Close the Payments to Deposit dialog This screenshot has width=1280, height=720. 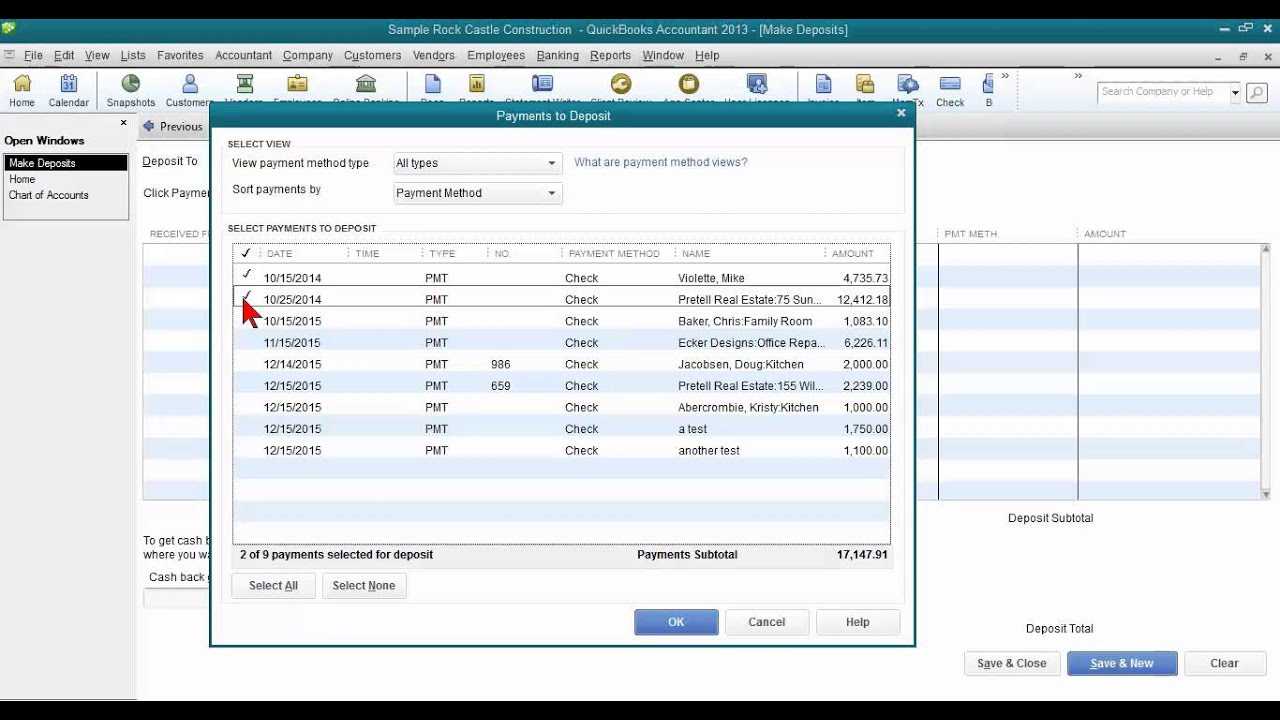click(x=901, y=114)
